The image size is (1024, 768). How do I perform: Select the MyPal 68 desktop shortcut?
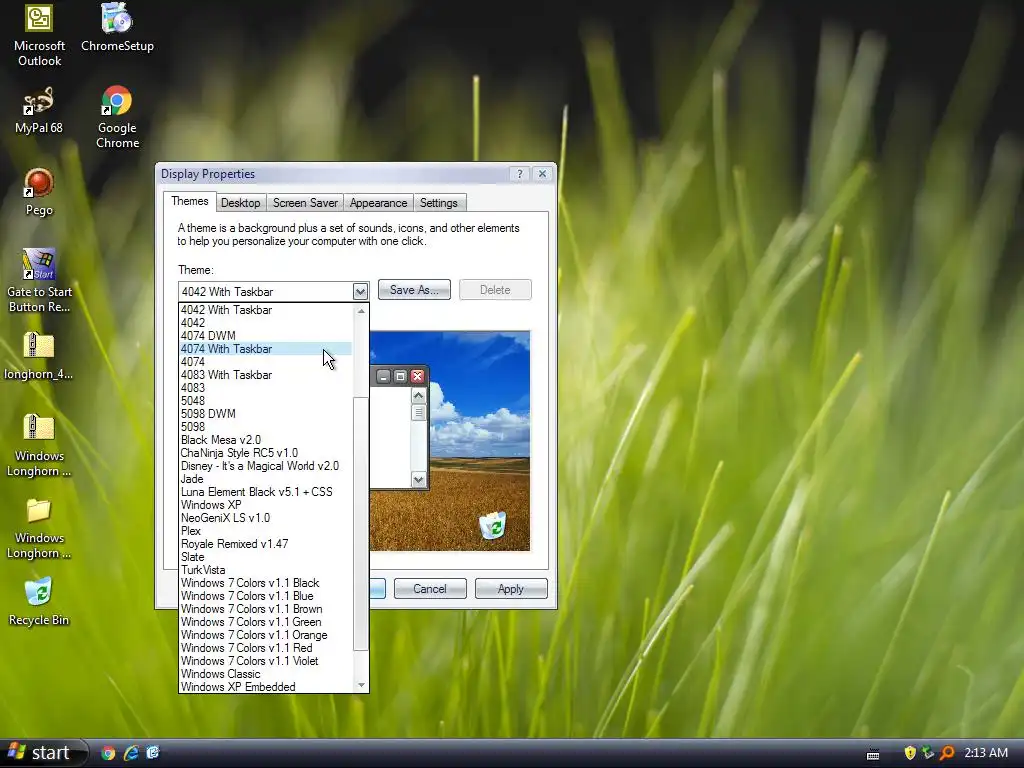coord(39,110)
